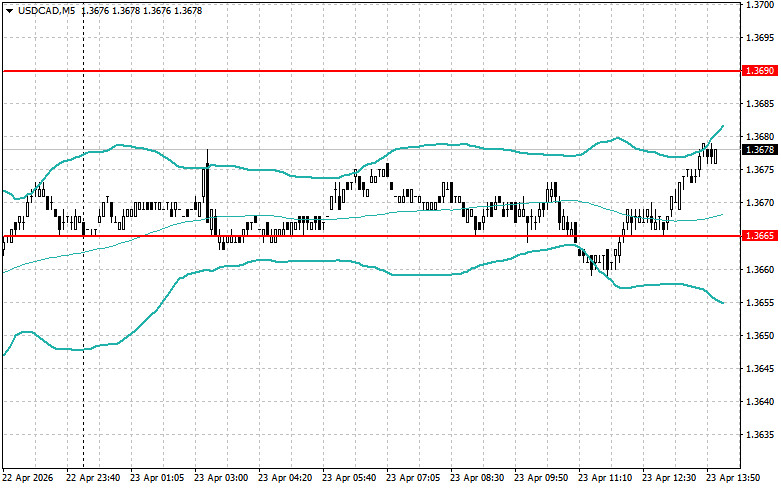781x489 pixels.
Task: Click the 1.3685 price scale value
Action: [760, 104]
